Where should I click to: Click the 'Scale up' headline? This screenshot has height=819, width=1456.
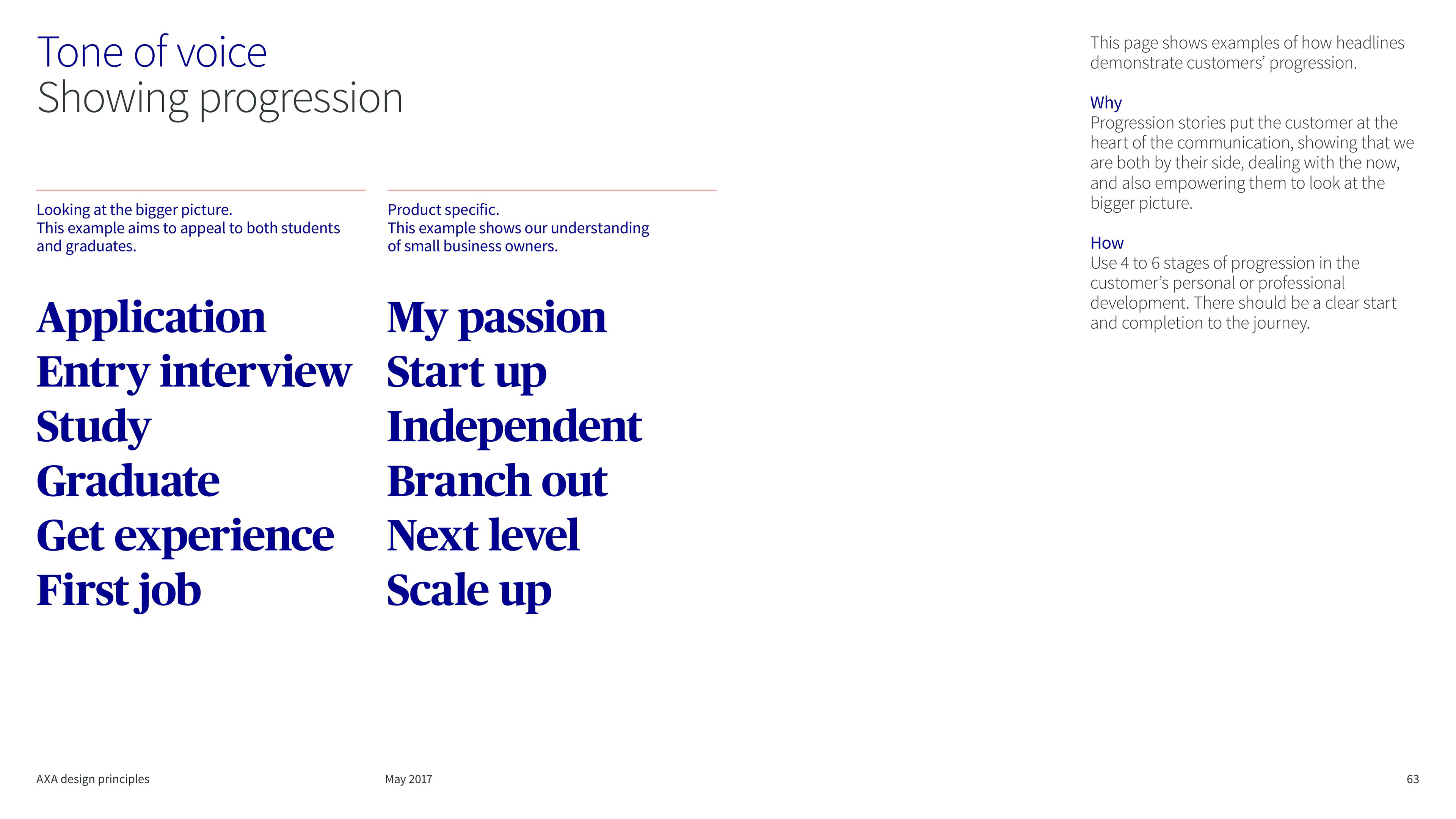click(x=469, y=590)
